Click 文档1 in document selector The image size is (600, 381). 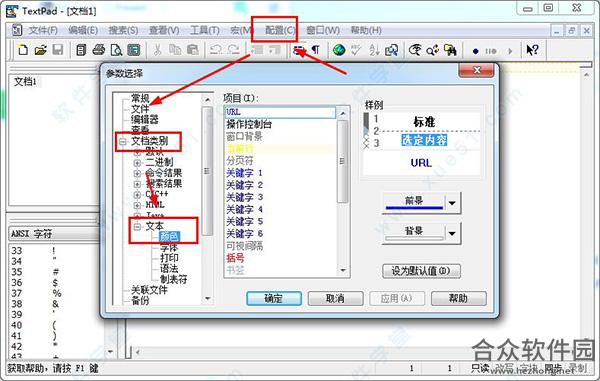click(x=25, y=81)
